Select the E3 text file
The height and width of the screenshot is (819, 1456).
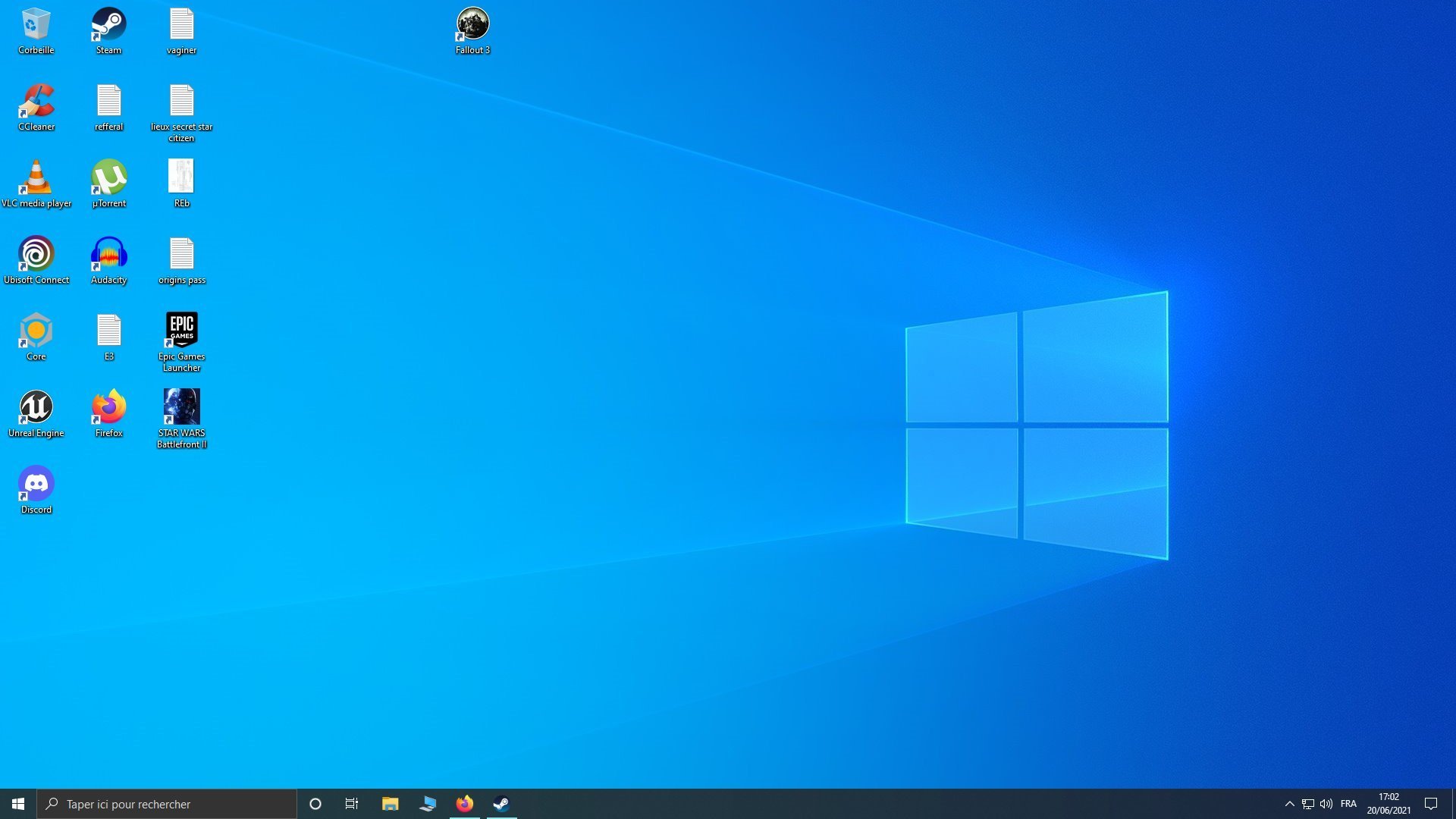click(108, 337)
